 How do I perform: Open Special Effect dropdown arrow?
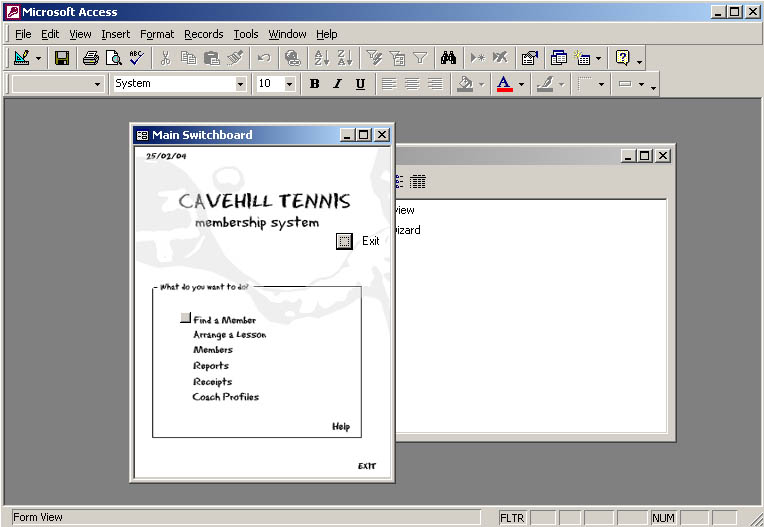click(641, 85)
